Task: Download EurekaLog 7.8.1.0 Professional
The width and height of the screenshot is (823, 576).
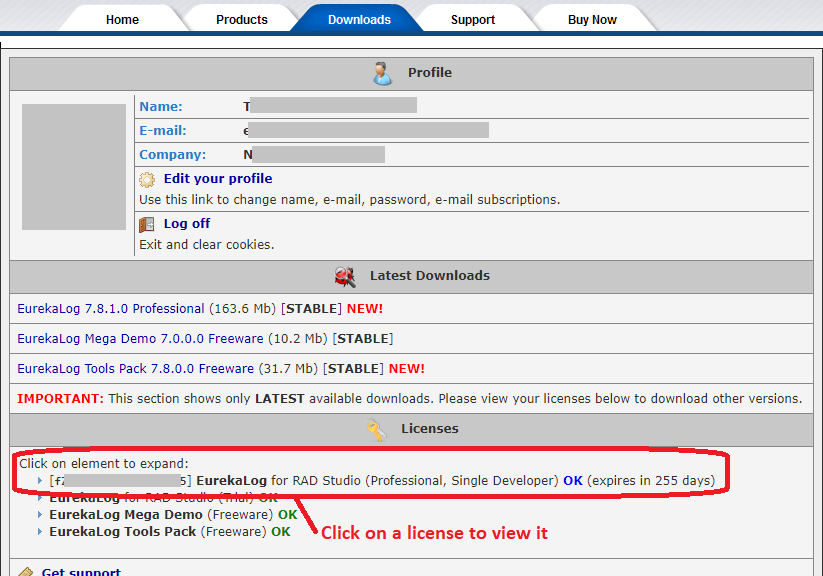Action: [x=111, y=309]
